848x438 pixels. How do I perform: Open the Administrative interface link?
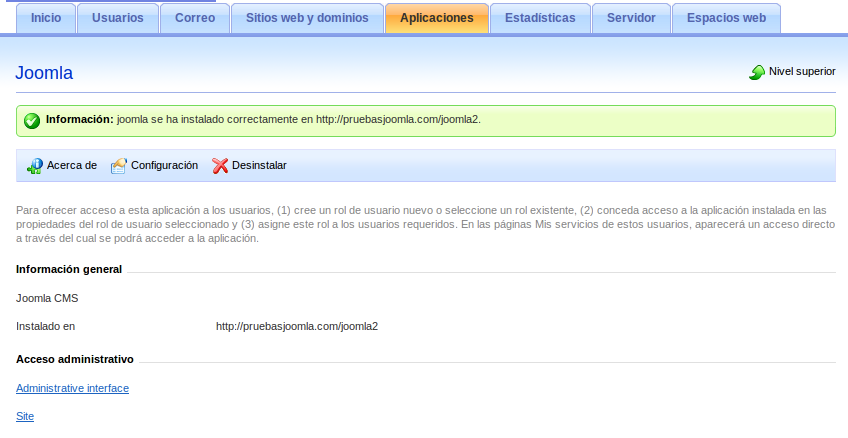[x=72, y=388]
